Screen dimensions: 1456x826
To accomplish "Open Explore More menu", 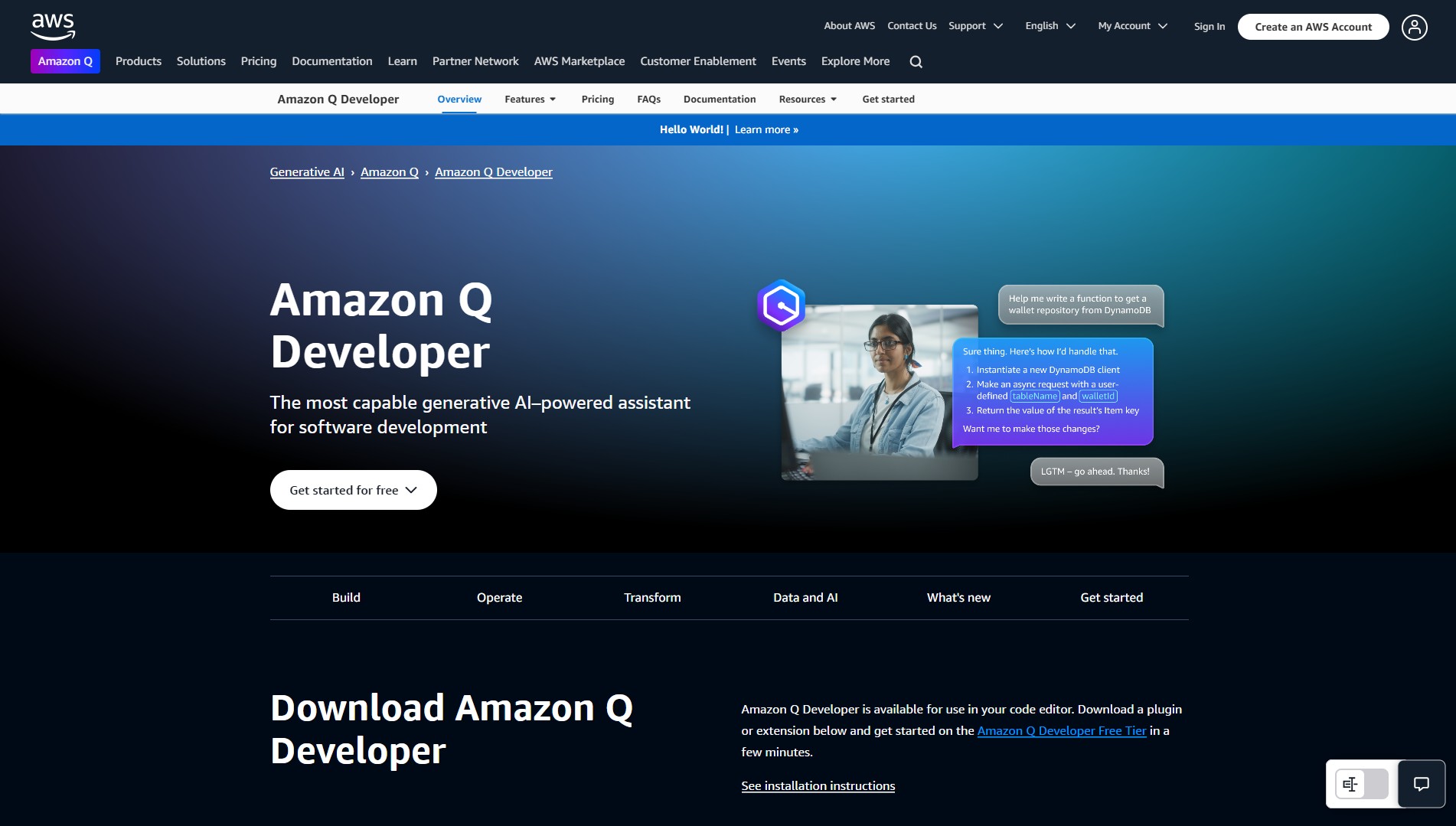I will coord(856,61).
